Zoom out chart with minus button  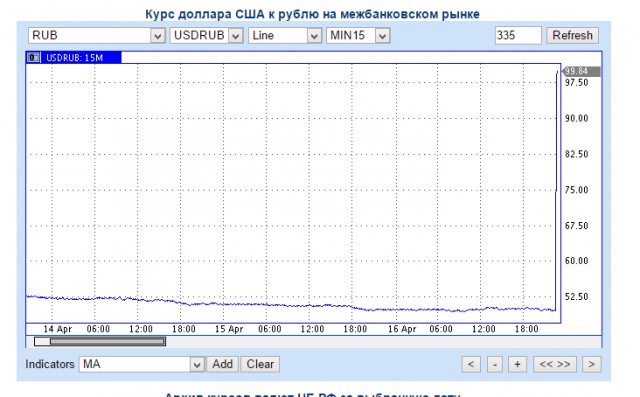pyautogui.click(x=495, y=364)
